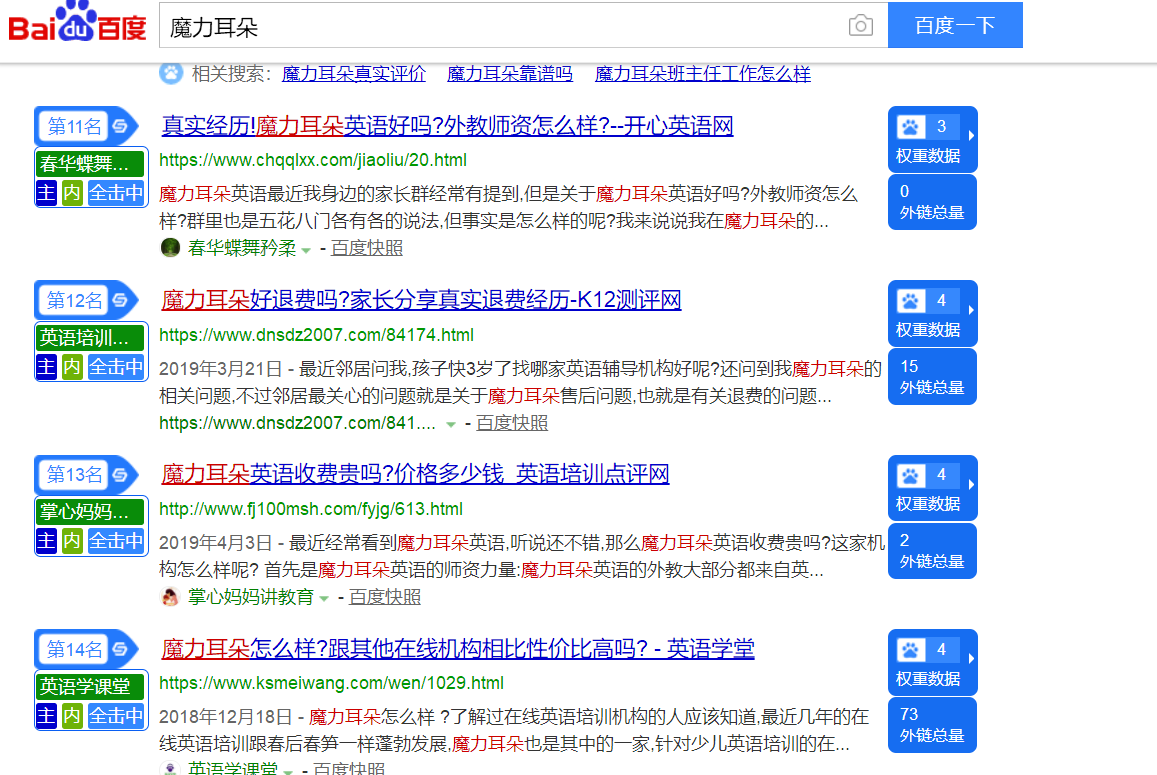Open related search 魔力耳朵班主任工作怎么样

[x=703, y=74]
